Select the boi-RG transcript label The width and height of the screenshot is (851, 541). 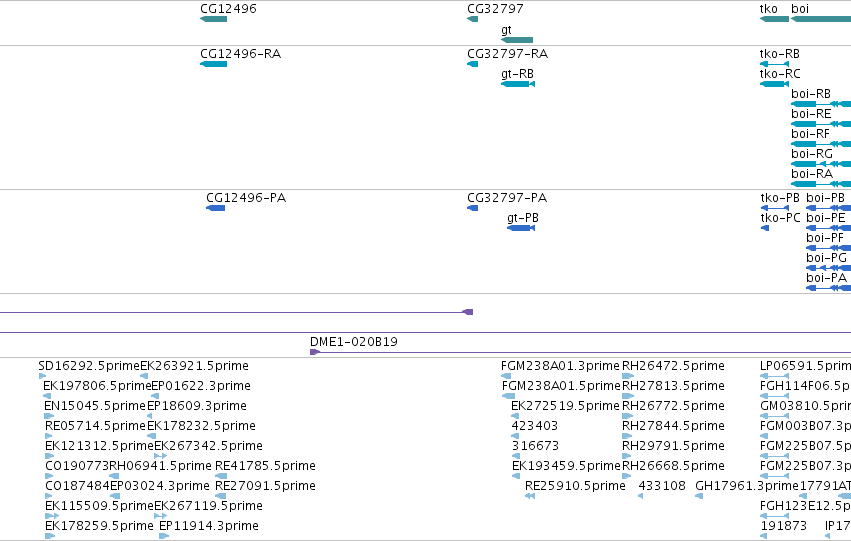pyautogui.click(x=811, y=154)
